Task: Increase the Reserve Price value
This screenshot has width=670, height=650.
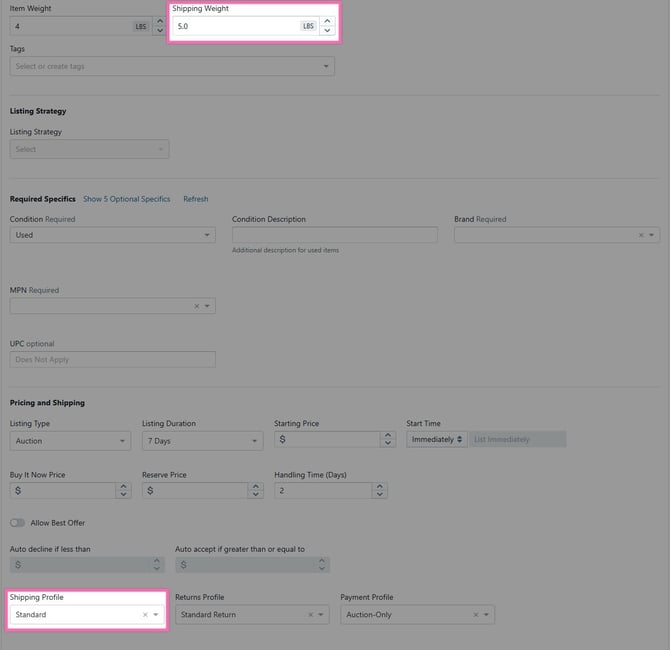Action: [255, 486]
